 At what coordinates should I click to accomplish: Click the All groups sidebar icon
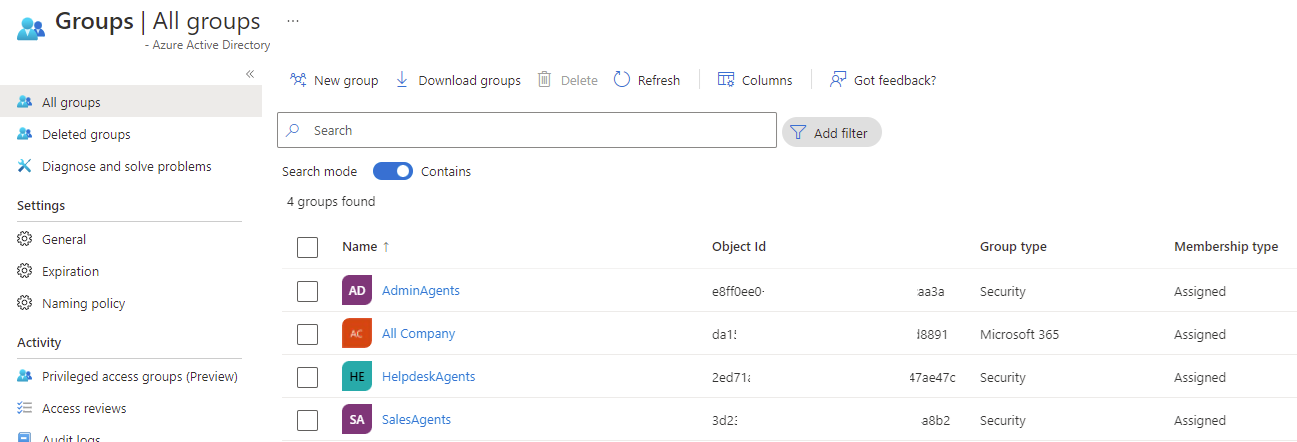pyautogui.click(x=25, y=102)
